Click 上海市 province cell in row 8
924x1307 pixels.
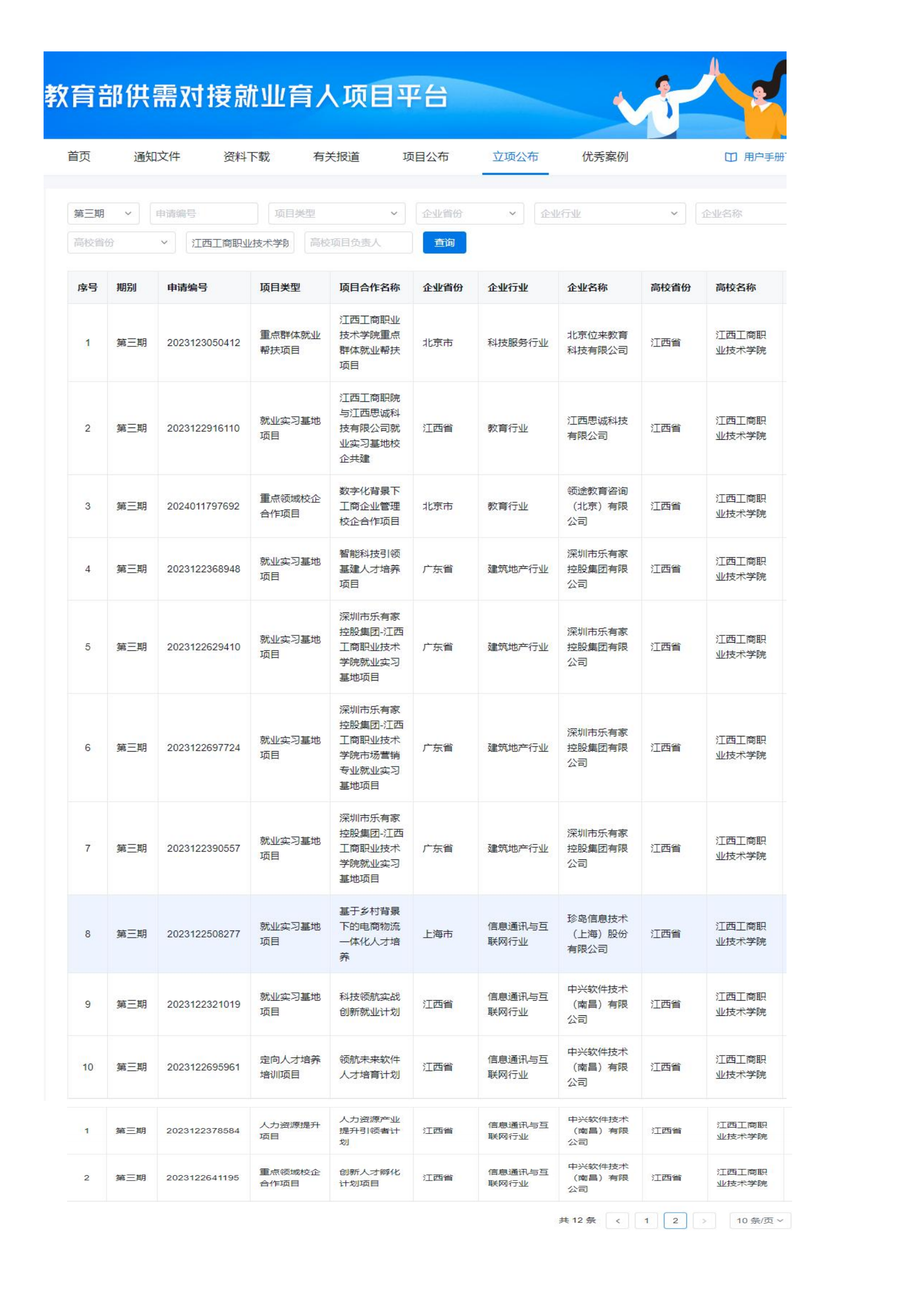[x=437, y=934]
